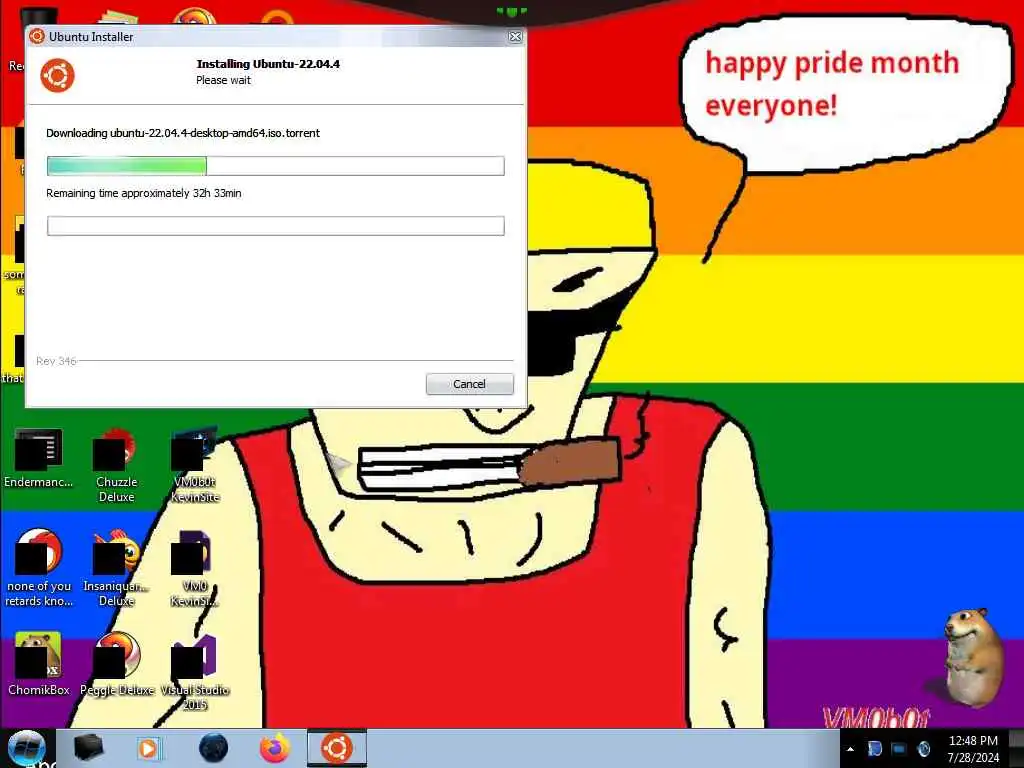Click the downloading iso.torrent status text
1024x768 pixels.
pos(183,133)
